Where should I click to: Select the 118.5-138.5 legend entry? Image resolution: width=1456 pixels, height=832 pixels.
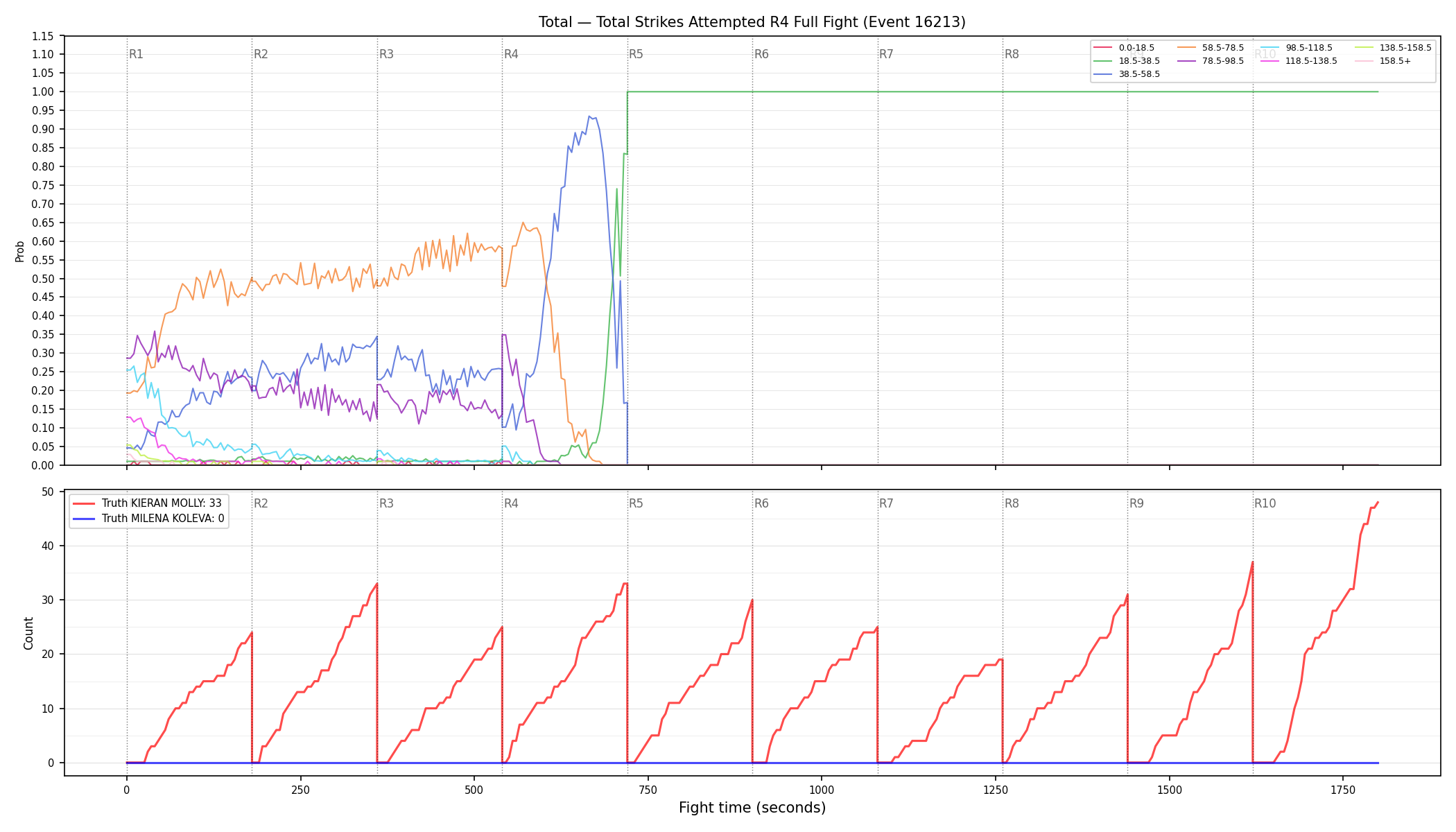[x=1299, y=61]
